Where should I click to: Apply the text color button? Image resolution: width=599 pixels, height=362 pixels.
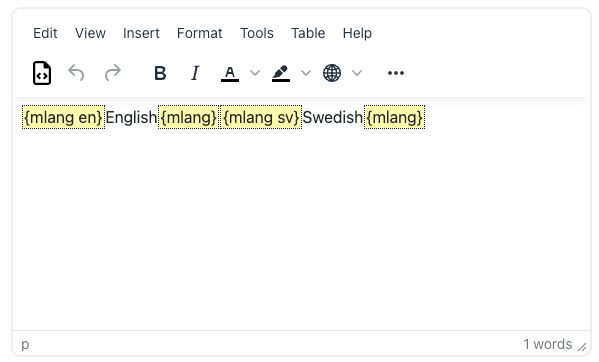230,73
